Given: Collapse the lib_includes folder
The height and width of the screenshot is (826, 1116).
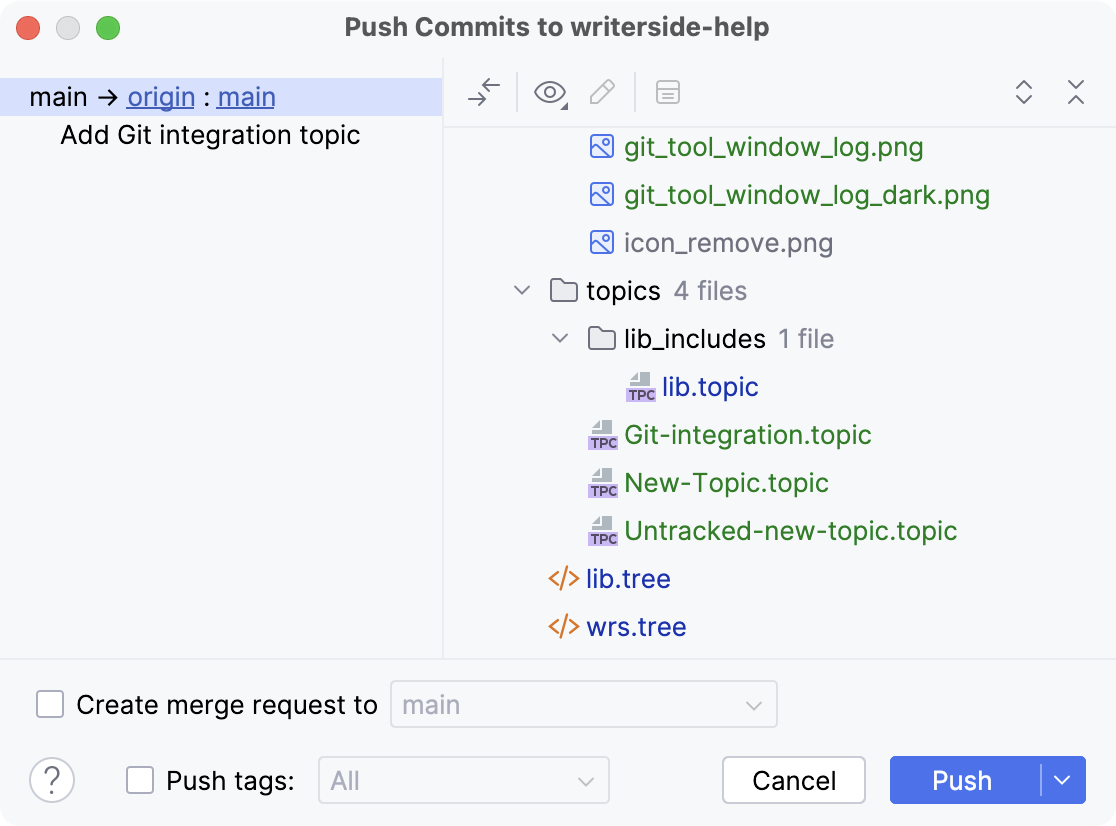Looking at the screenshot, I should click(560, 338).
